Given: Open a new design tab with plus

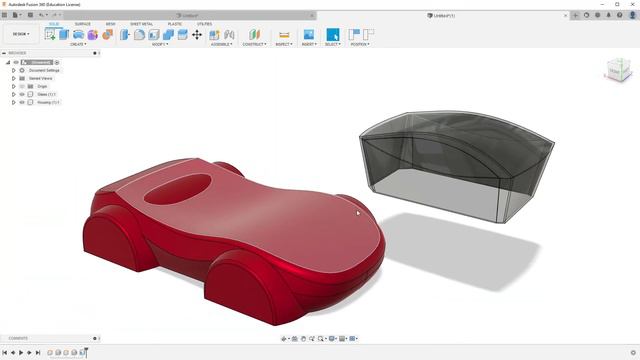Looking at the screenshot, I should (575, 16).
